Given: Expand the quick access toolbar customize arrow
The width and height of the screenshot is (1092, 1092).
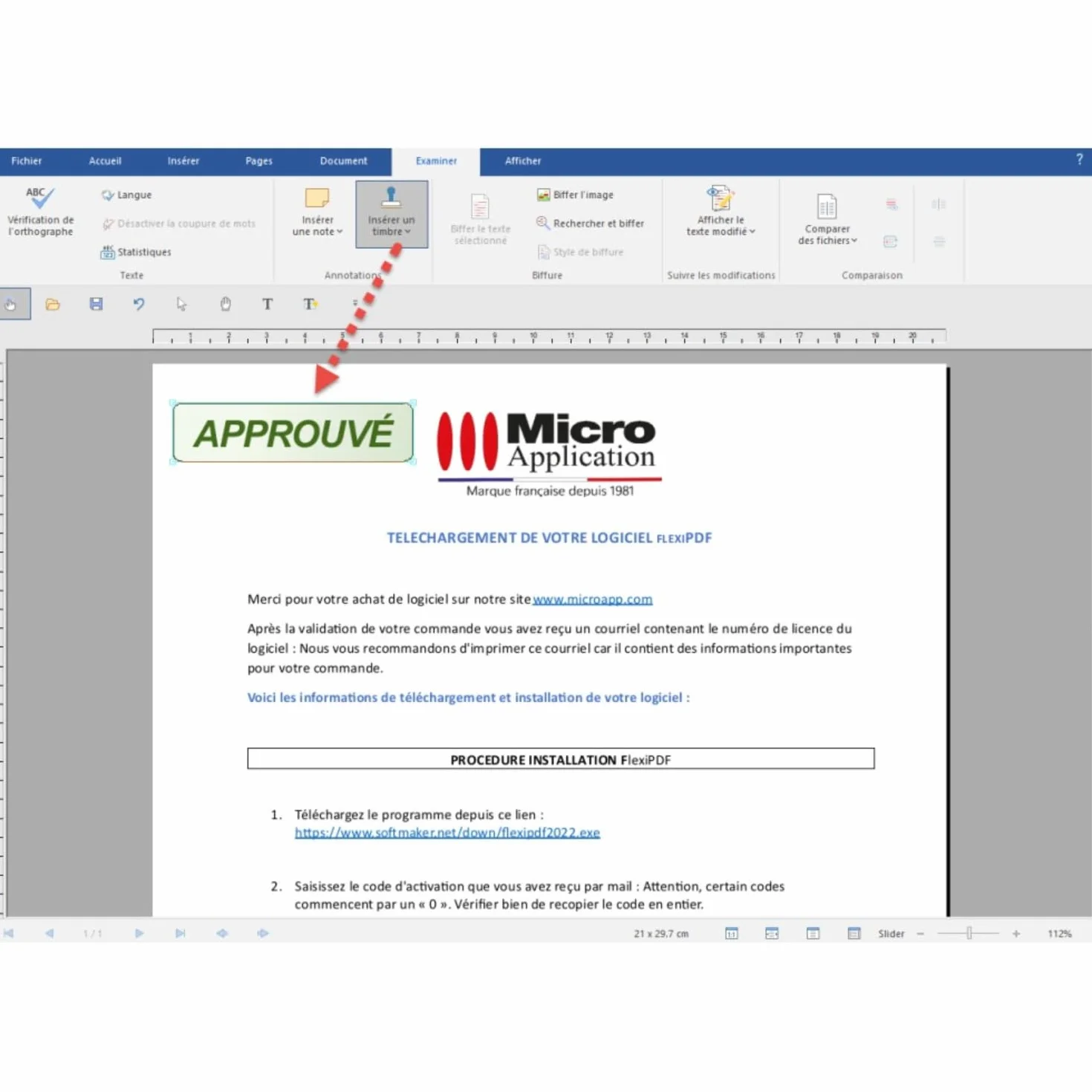Looking at the screenshot, I should click(x=355, y=303).
